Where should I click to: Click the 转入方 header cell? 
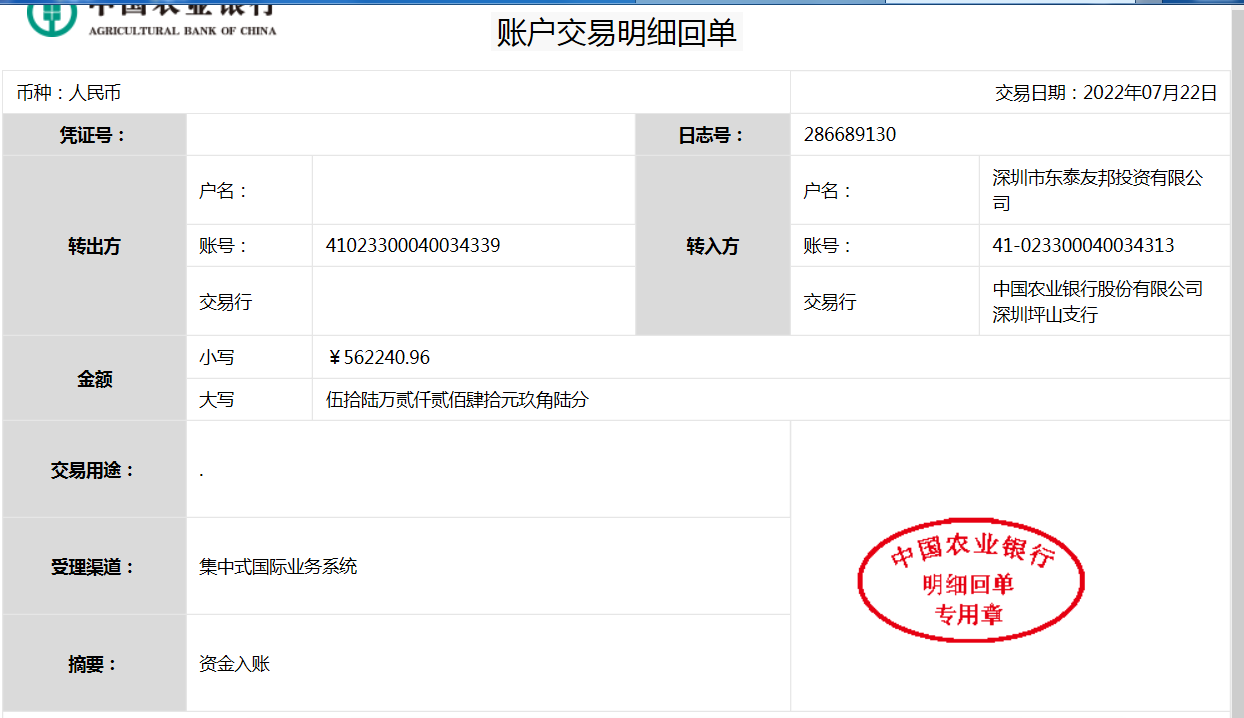pyautogui.click(x=712, y=246)
